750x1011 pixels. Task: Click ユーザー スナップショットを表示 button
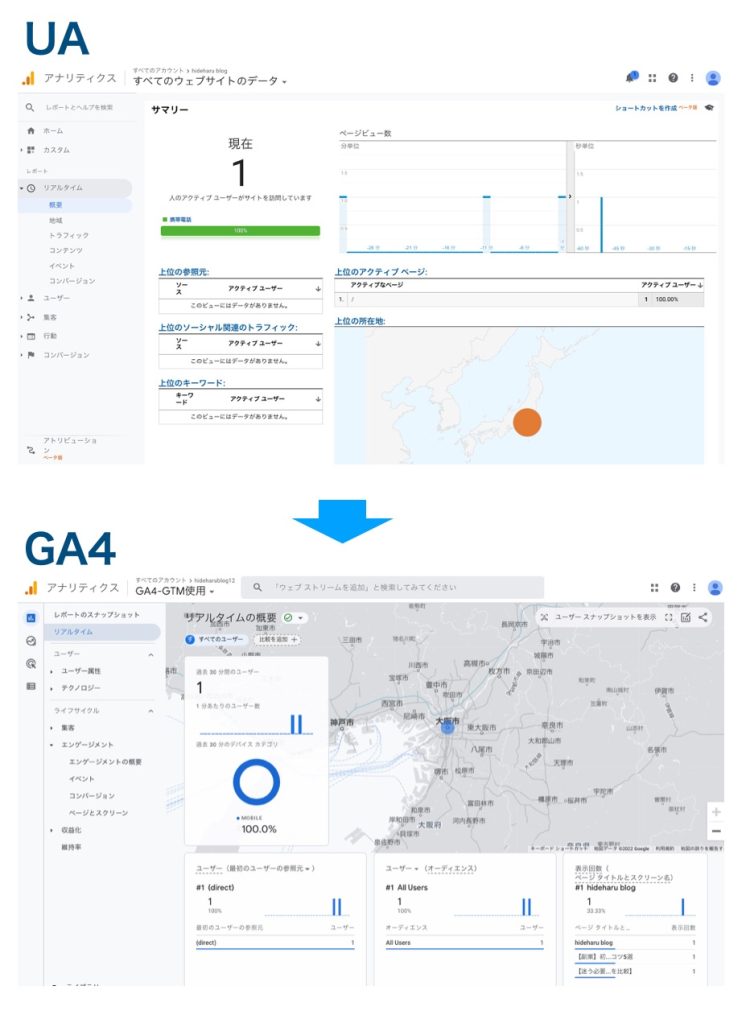(x=605, y=617)
